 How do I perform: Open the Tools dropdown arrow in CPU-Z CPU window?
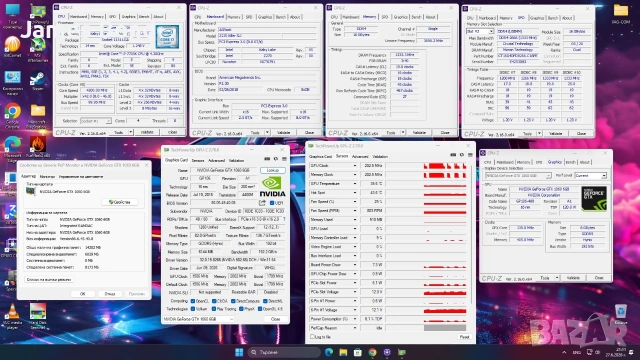131,132
